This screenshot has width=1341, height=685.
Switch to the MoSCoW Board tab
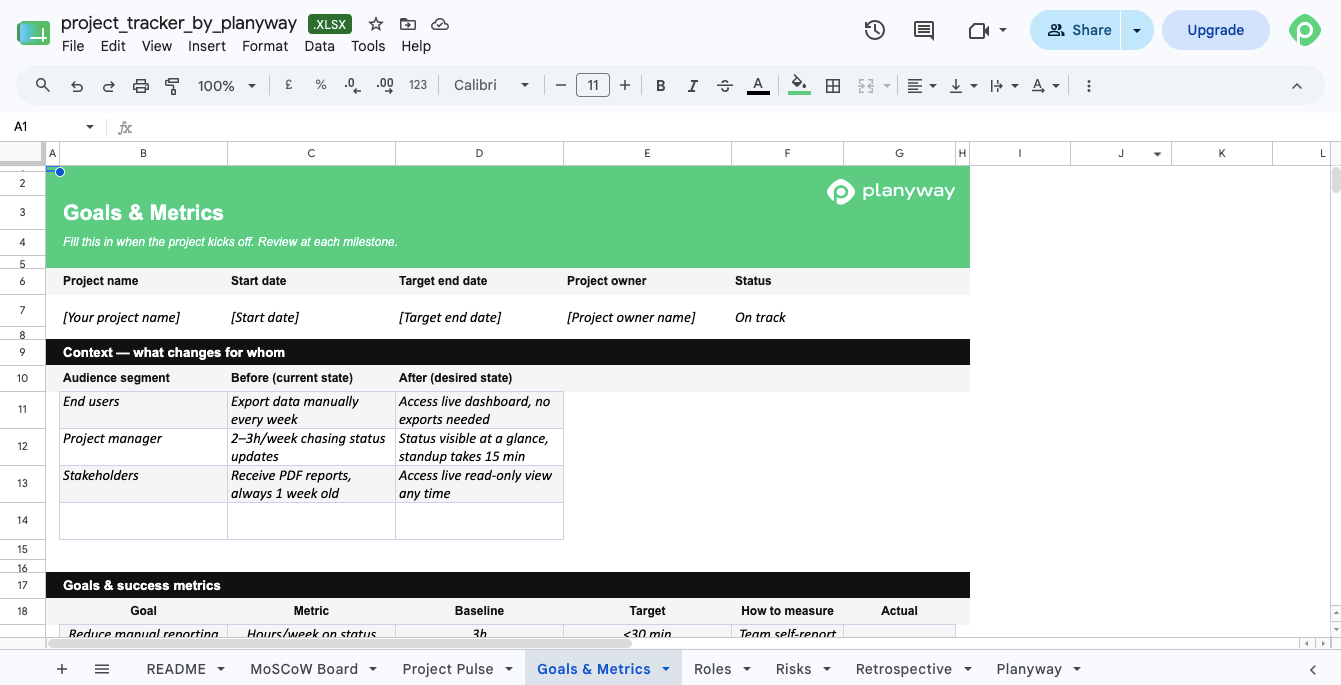[x=304, y=669]
